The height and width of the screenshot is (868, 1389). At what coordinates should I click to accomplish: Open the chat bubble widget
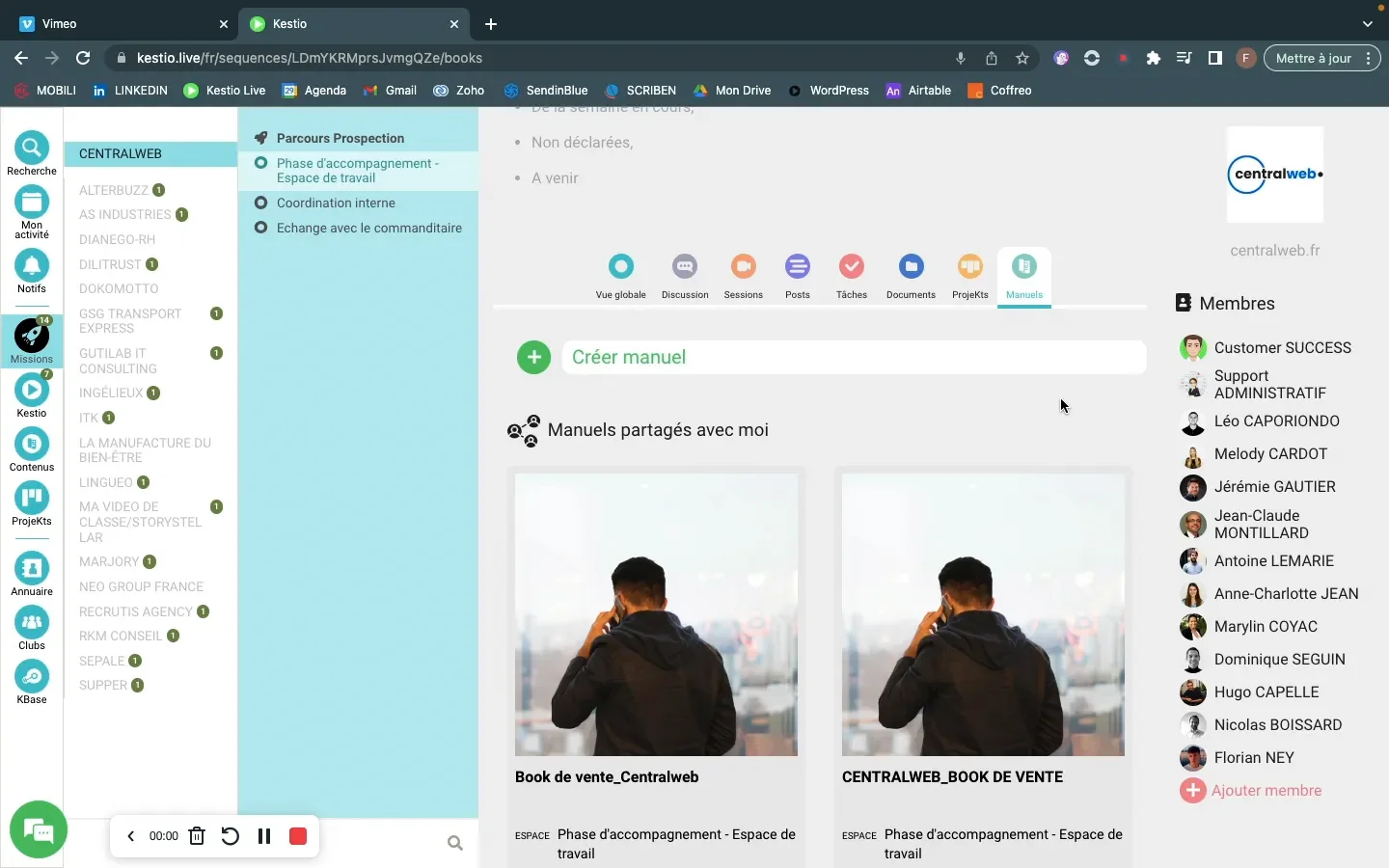(39, 829)
